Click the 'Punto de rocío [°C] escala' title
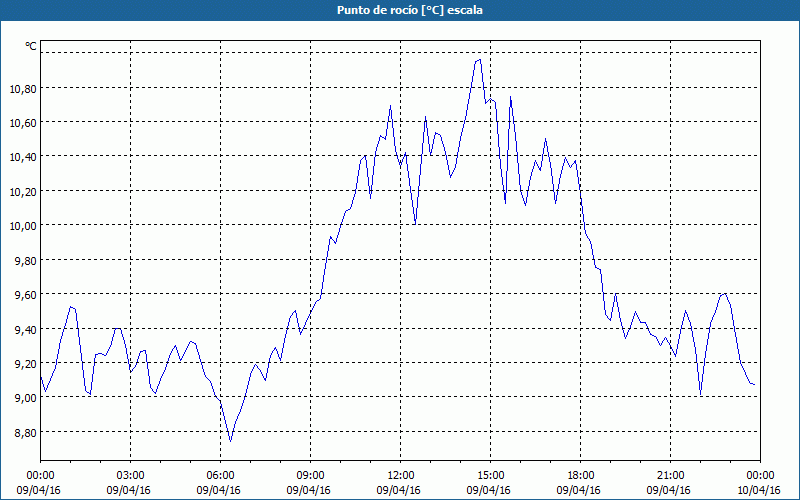 [410, 10]
